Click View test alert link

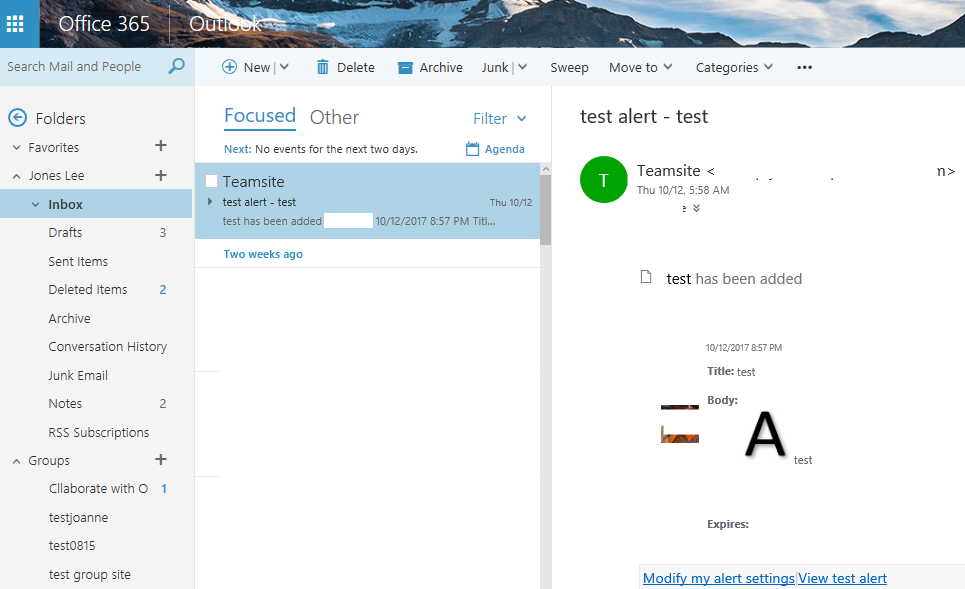pyautogui.click(x=843, y=579)
